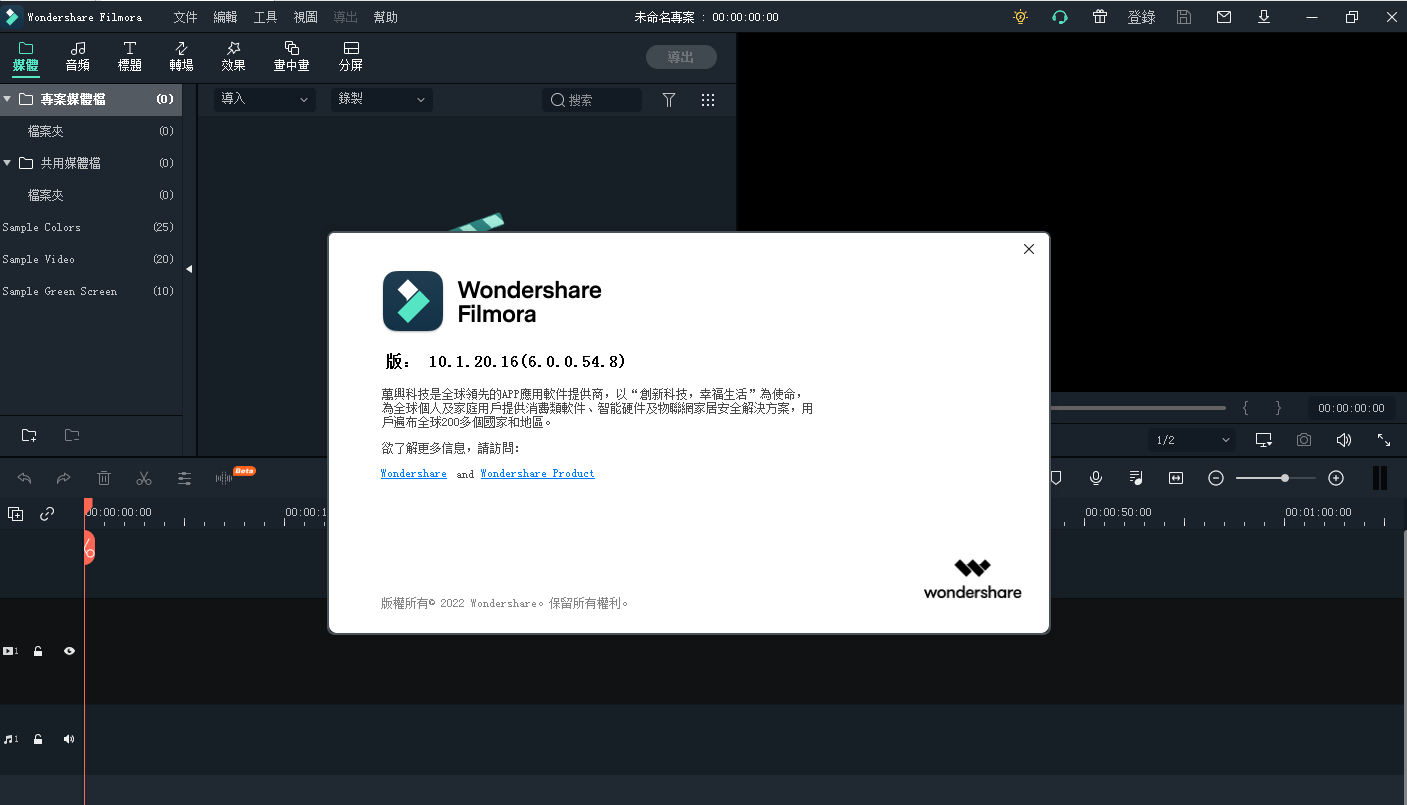
Task: Click the adjust sliders edit icon
Action: [184, 478]
